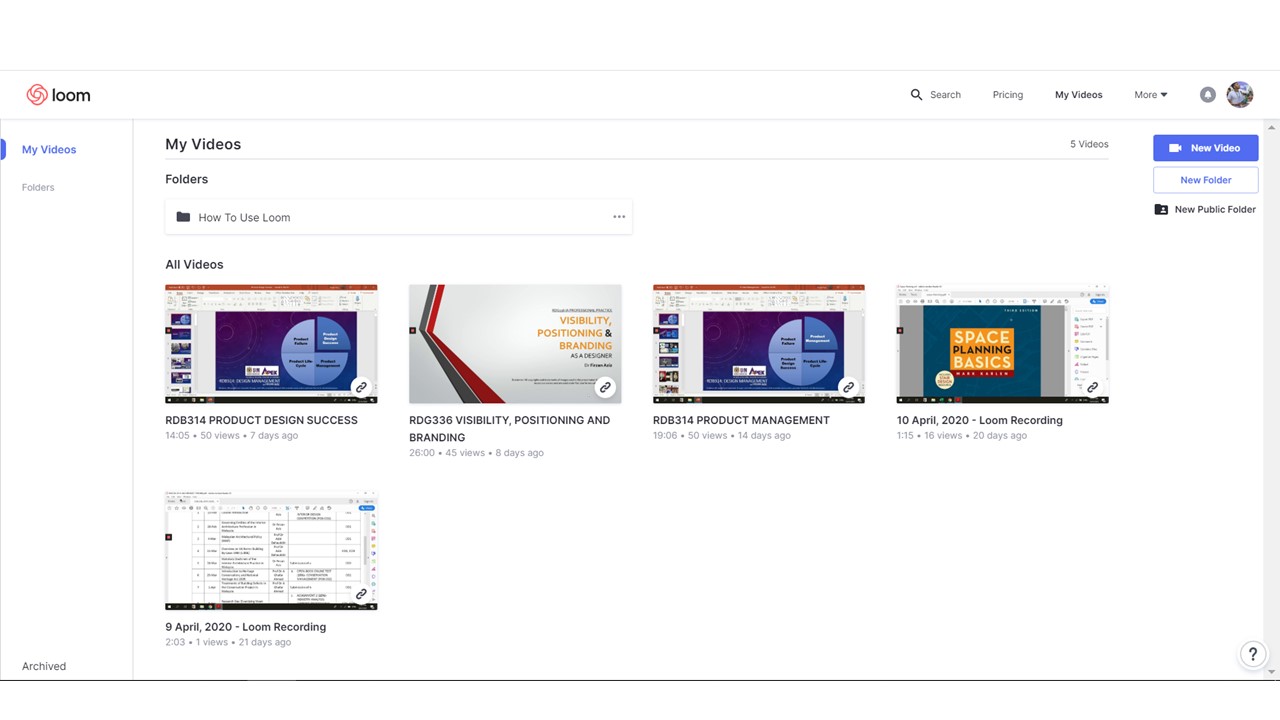Click the page vertical scrollbar
This screenshot has height=720, width=1280.
click(x=1272, y=400)
